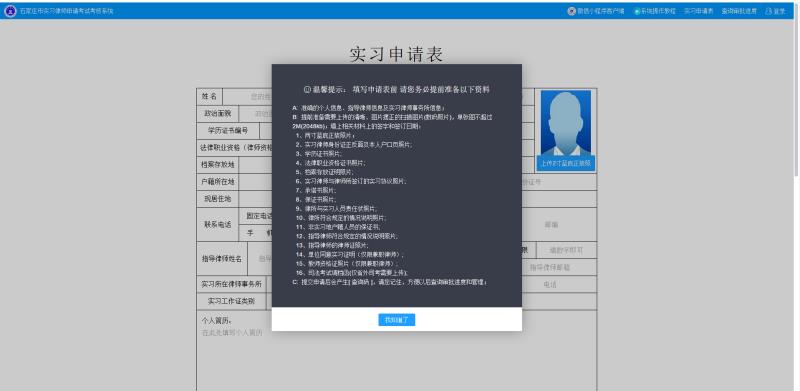This screenshot has height=391, width=800.
Task: Click list item 3、学历证书照片
Action: click(x=319, y=154)
